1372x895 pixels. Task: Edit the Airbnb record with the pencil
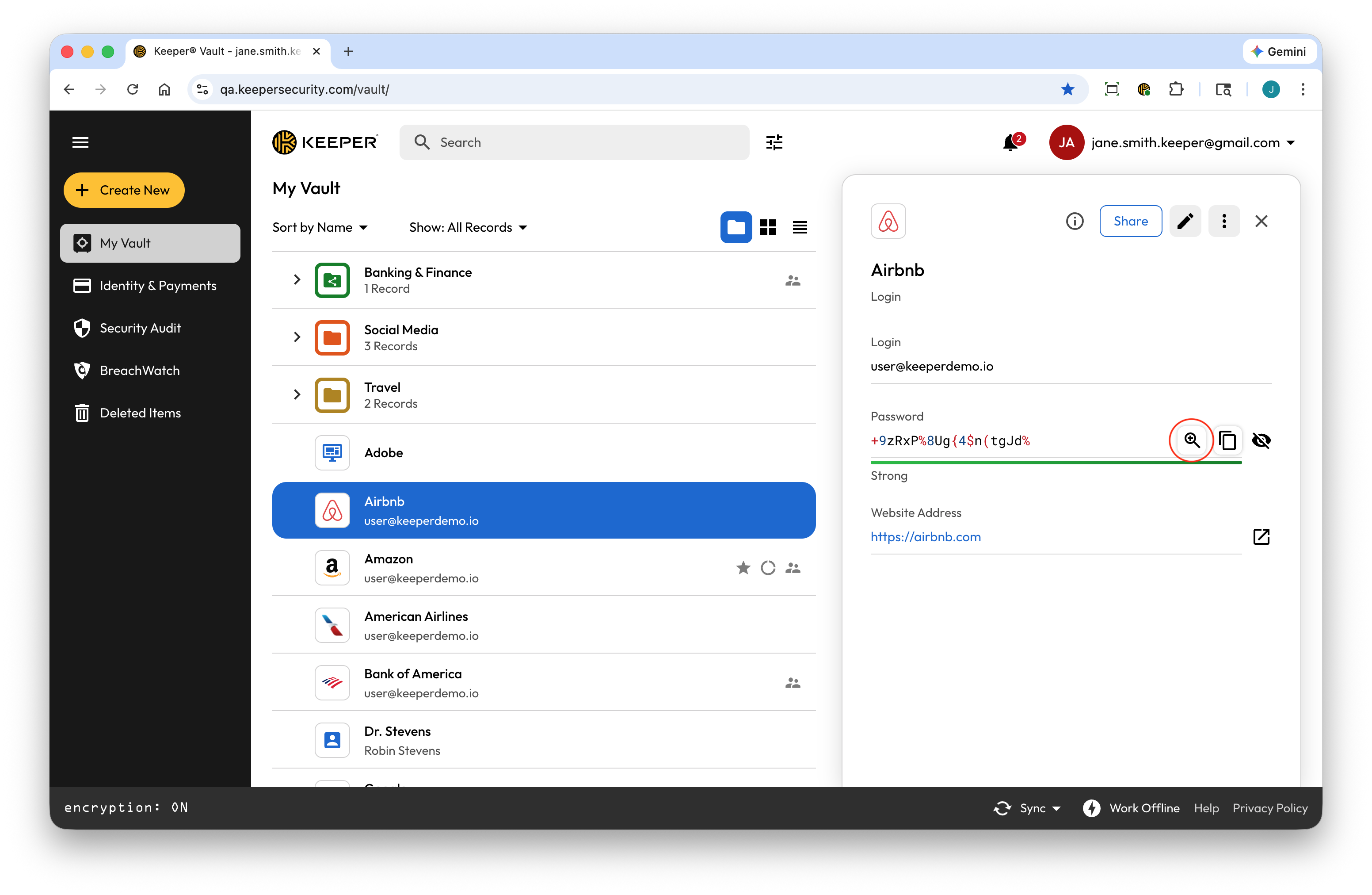(1185, 221)
